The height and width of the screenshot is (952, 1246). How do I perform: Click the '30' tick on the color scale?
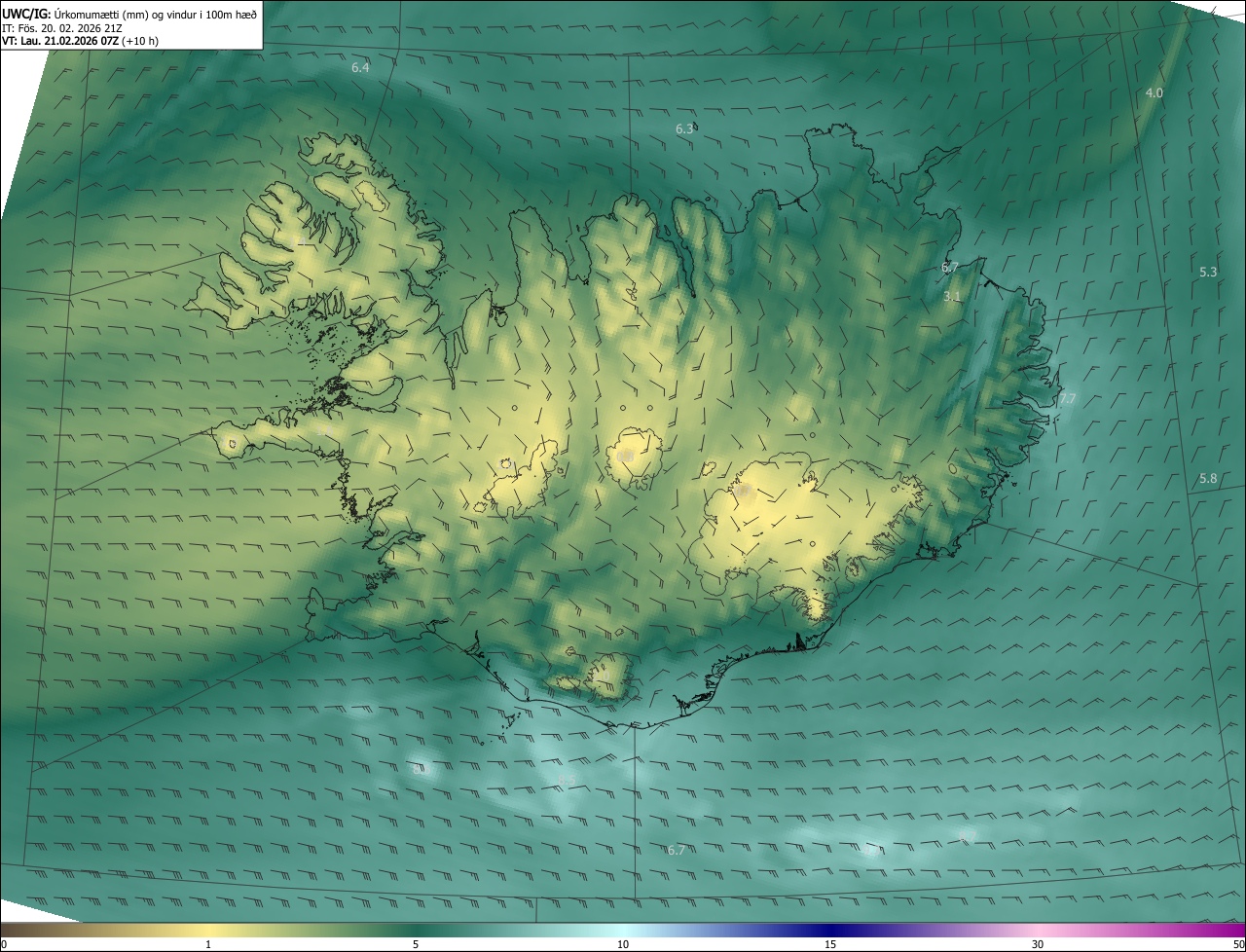pyautogui.click(x=1038, y=944)
